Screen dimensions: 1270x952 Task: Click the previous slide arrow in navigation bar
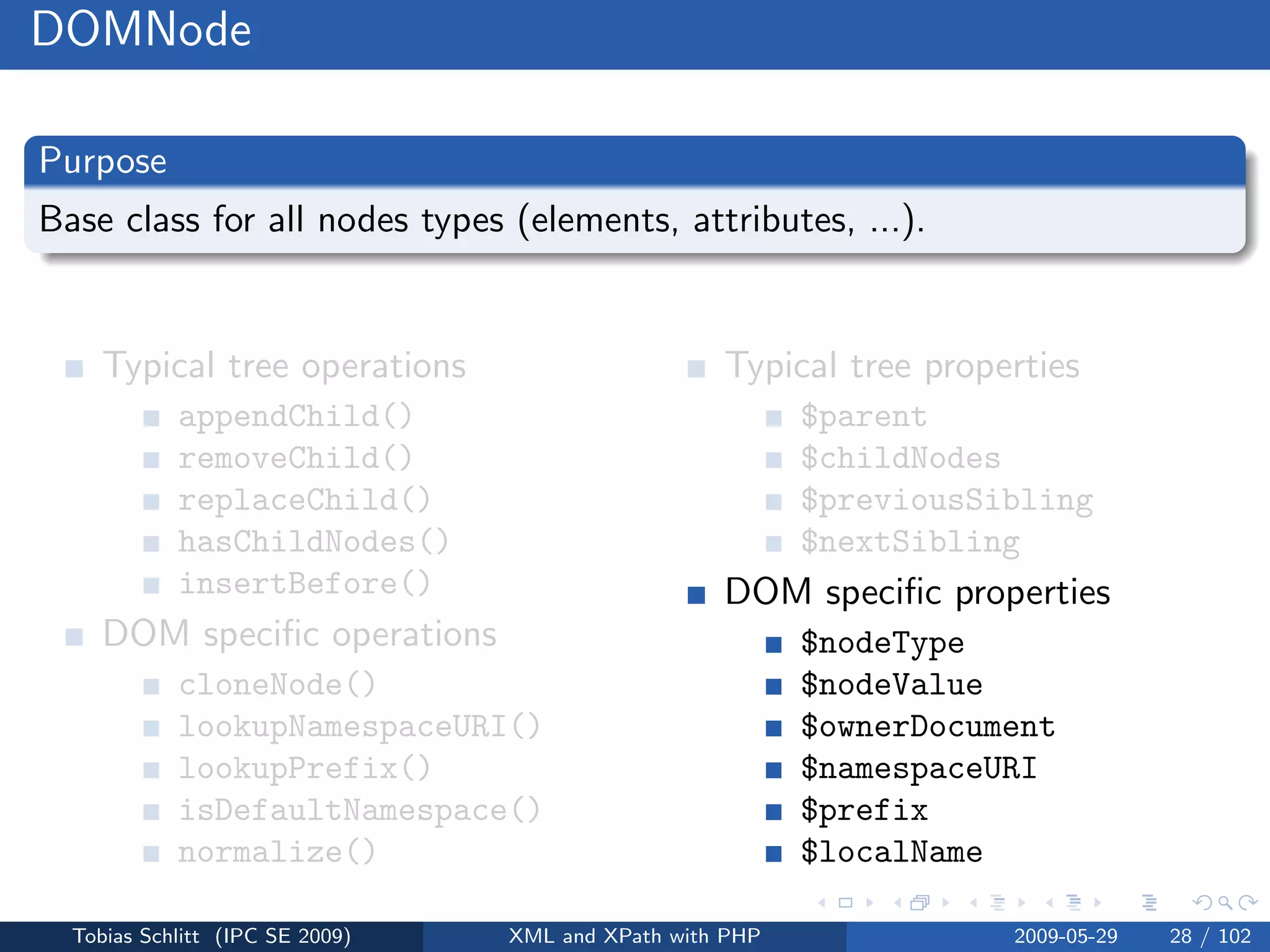coord(822,902)
